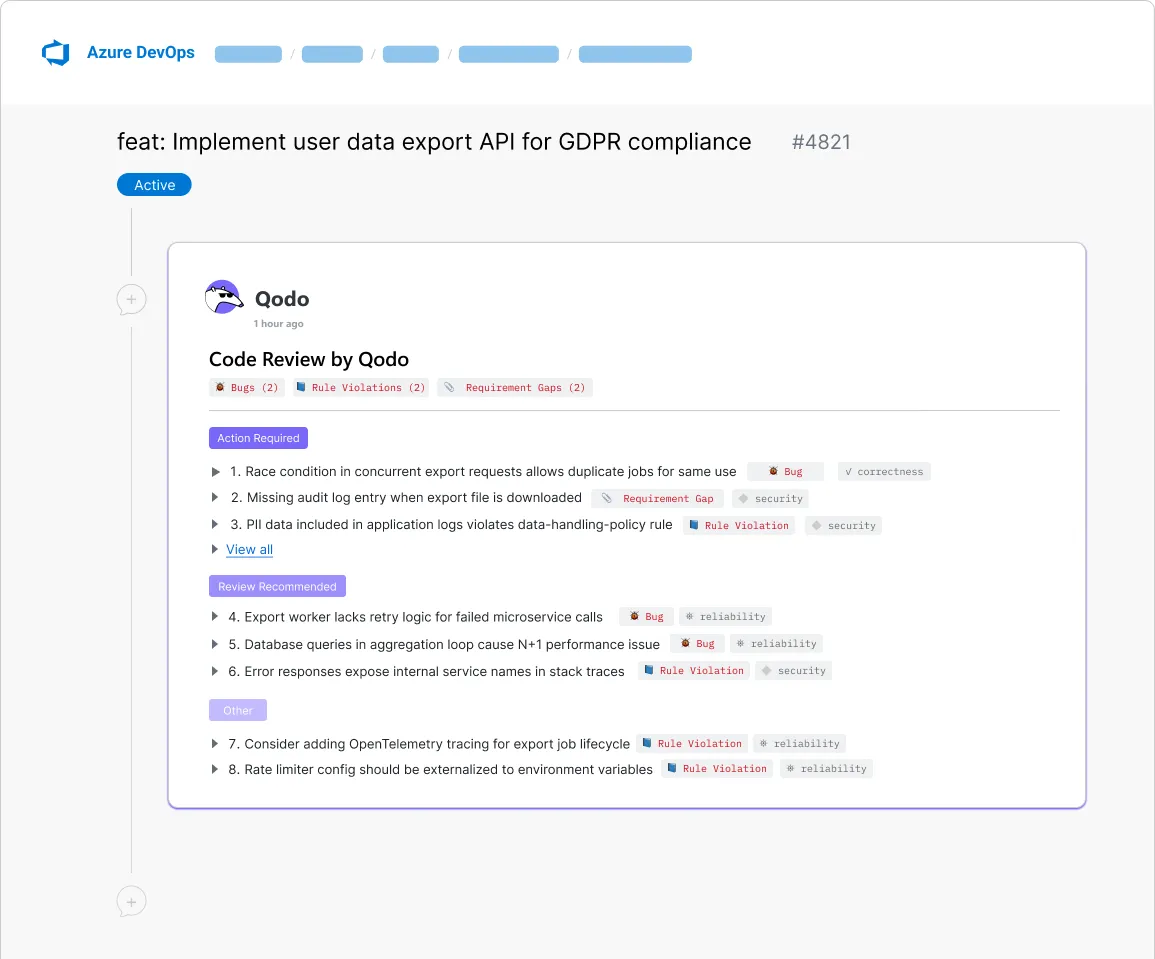Image resolution: width=1155 pixels, height=959 pixels.
Task: Open the View all link
Action: tap(249, 550)
